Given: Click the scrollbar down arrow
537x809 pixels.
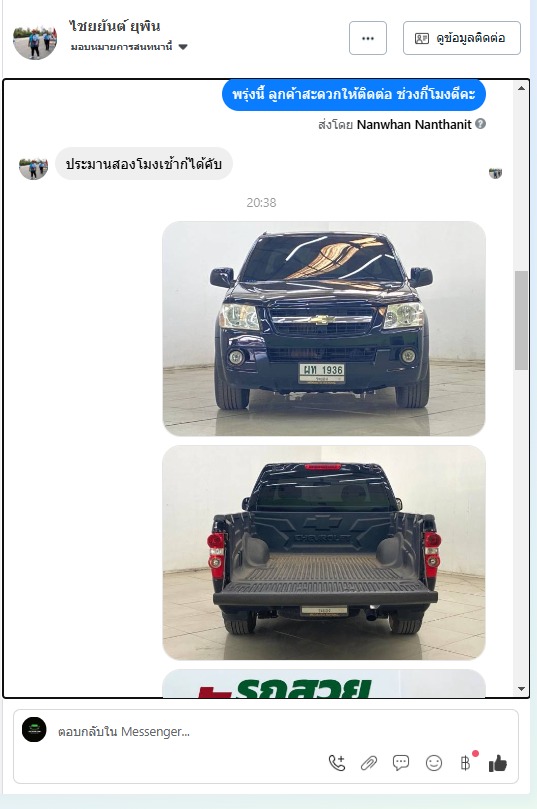Looking at the screenshot, I should (x=521, y=689).
